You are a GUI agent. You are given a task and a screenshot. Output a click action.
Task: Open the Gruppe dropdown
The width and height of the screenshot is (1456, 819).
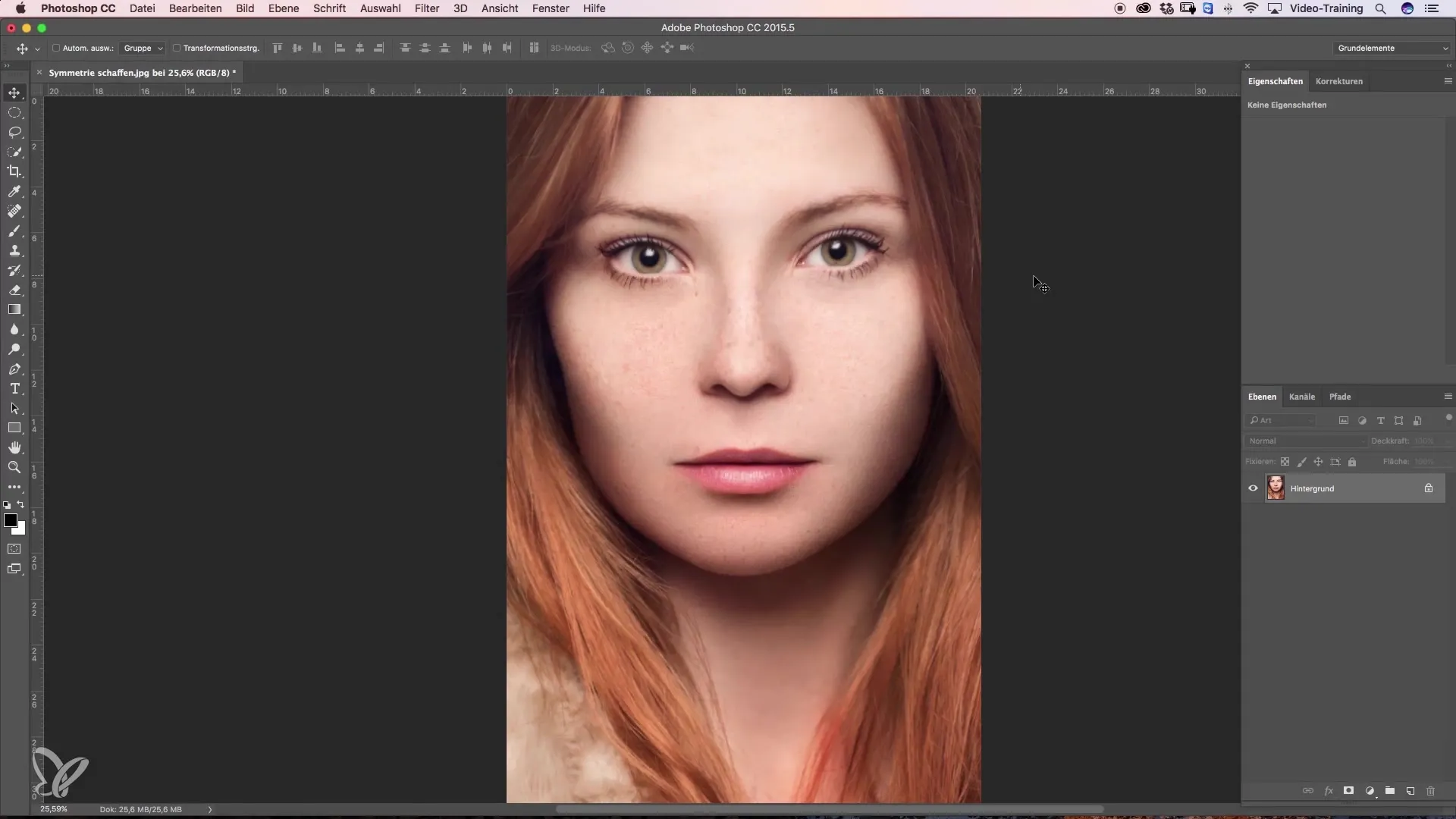click(x=143, y=48)
